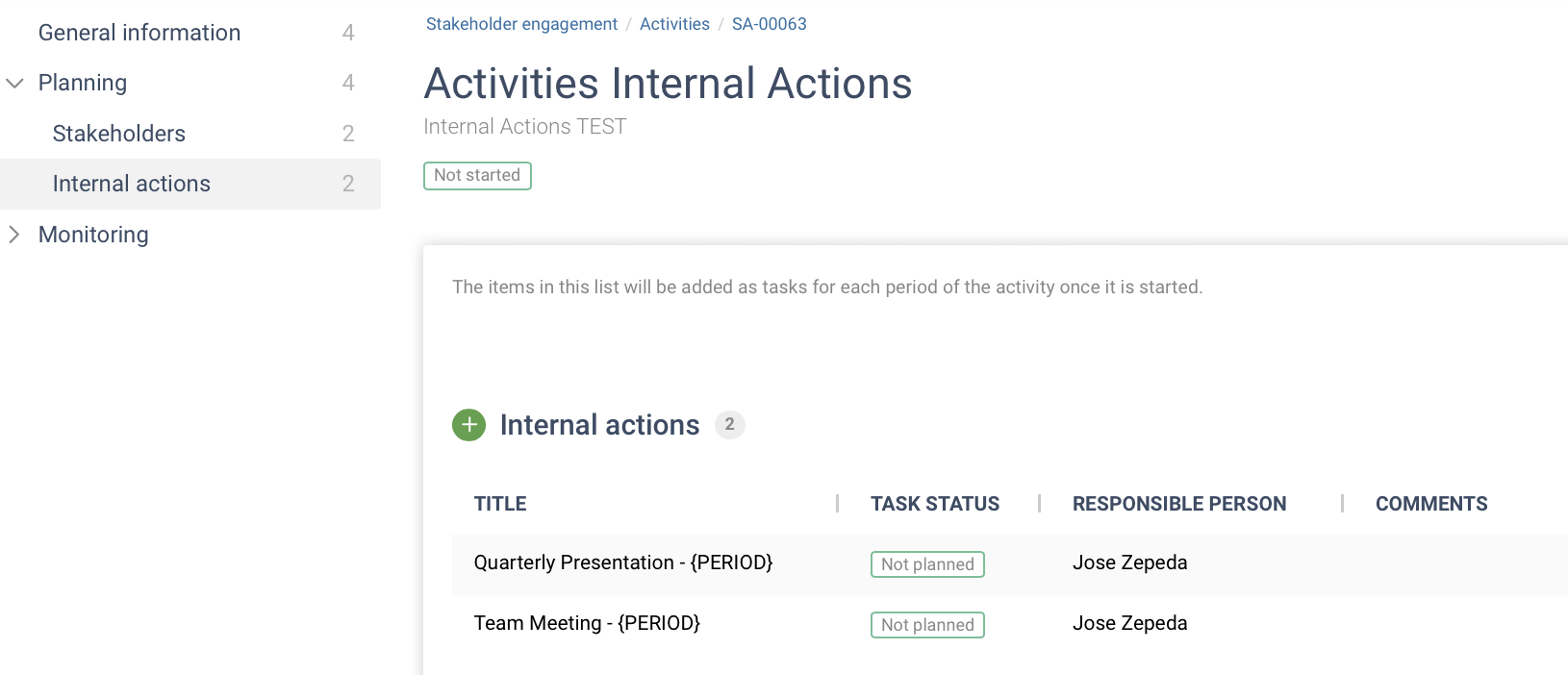Screen dimensions: 1568x675
Task: Sort by the TITLE column header
Action: (500, 504)
